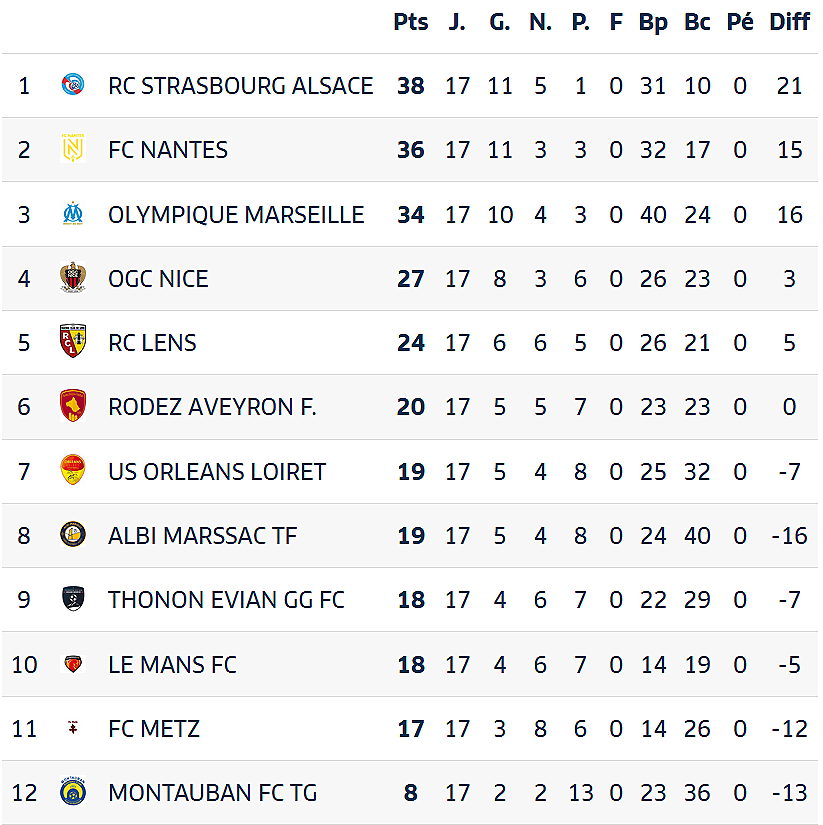The width and height of the screenshot is (823, 825).
Task: Click the US Orleans Loiret logo
Action: click(72, 471)
